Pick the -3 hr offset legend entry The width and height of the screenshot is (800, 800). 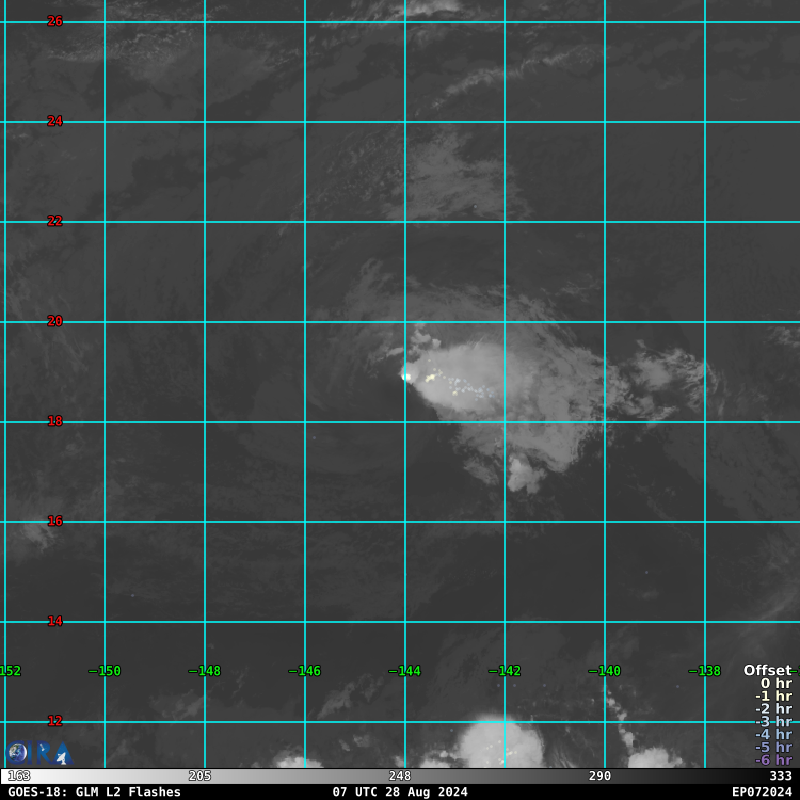[x=773, y=722]
